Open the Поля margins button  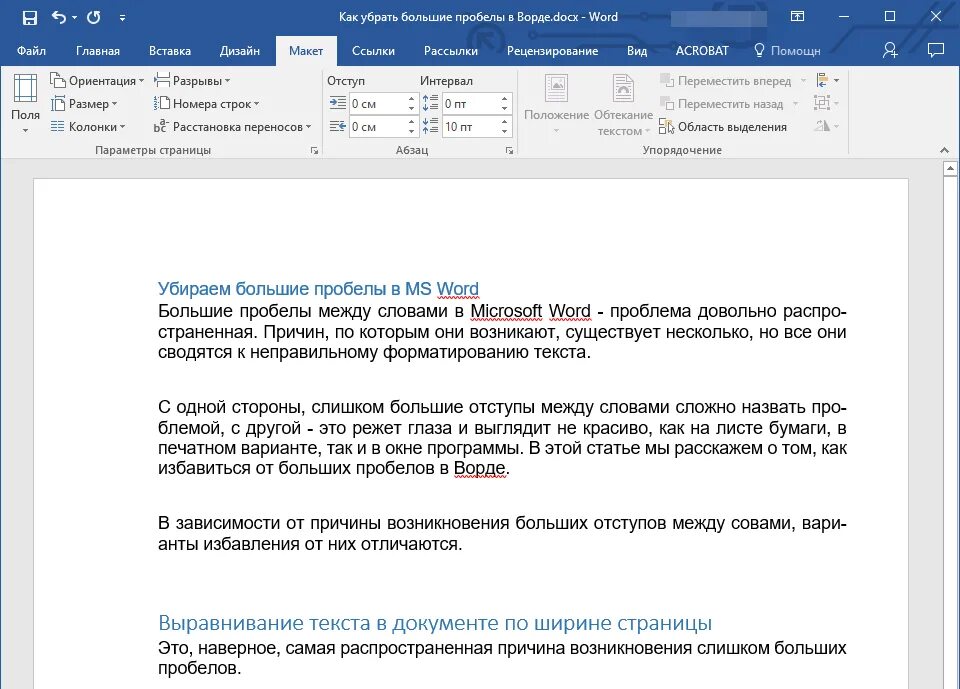click(x=25, y=103)
